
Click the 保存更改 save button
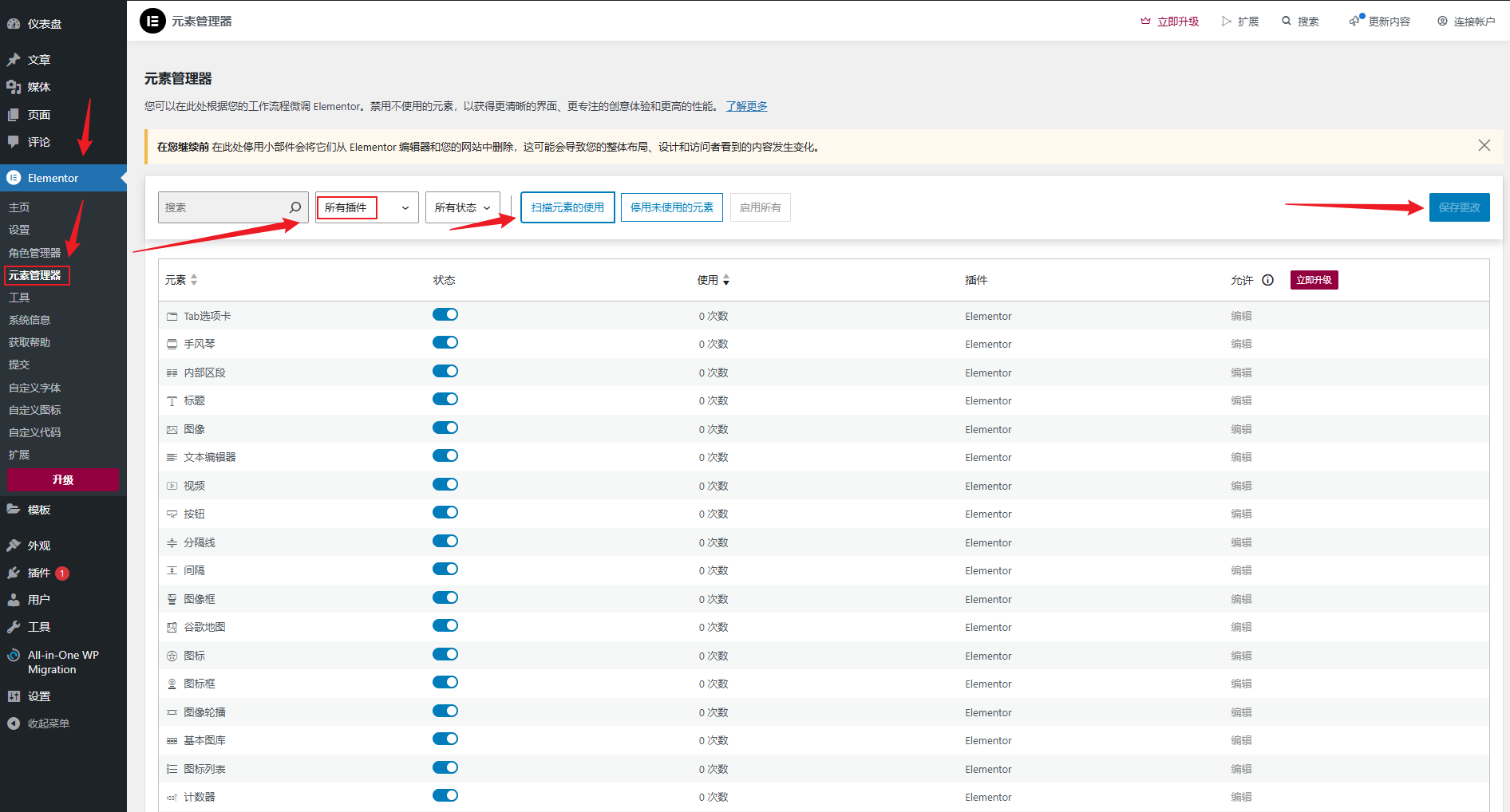click(x=1459, y=207)
